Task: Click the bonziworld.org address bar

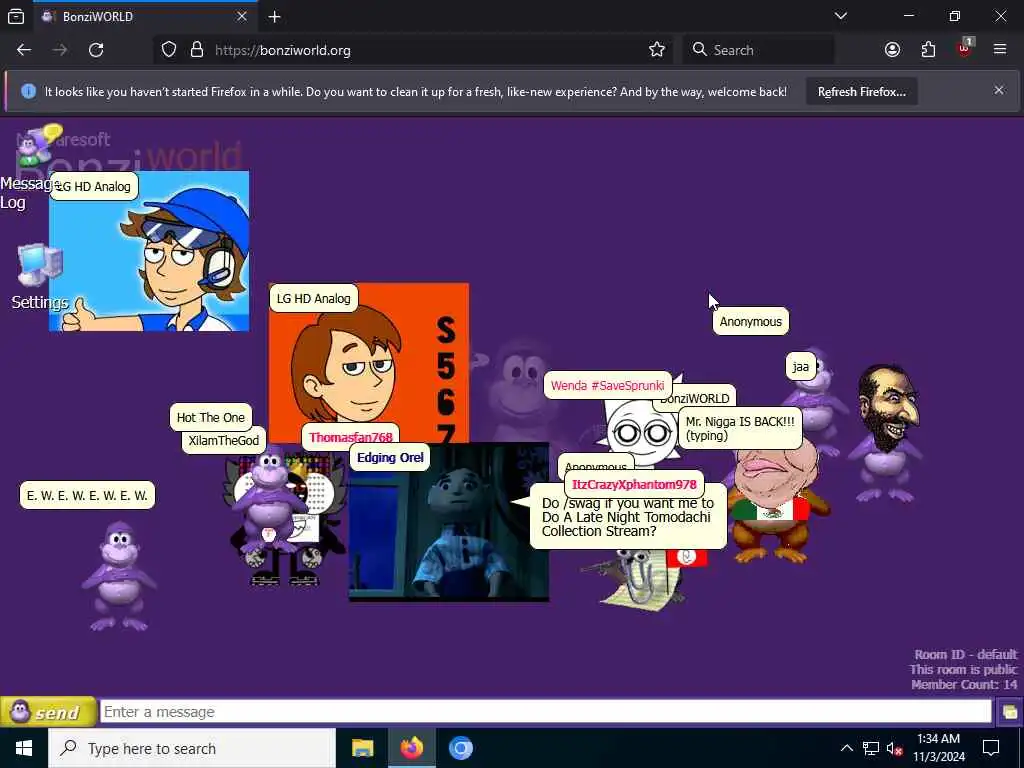Action: tap(411, 50)
